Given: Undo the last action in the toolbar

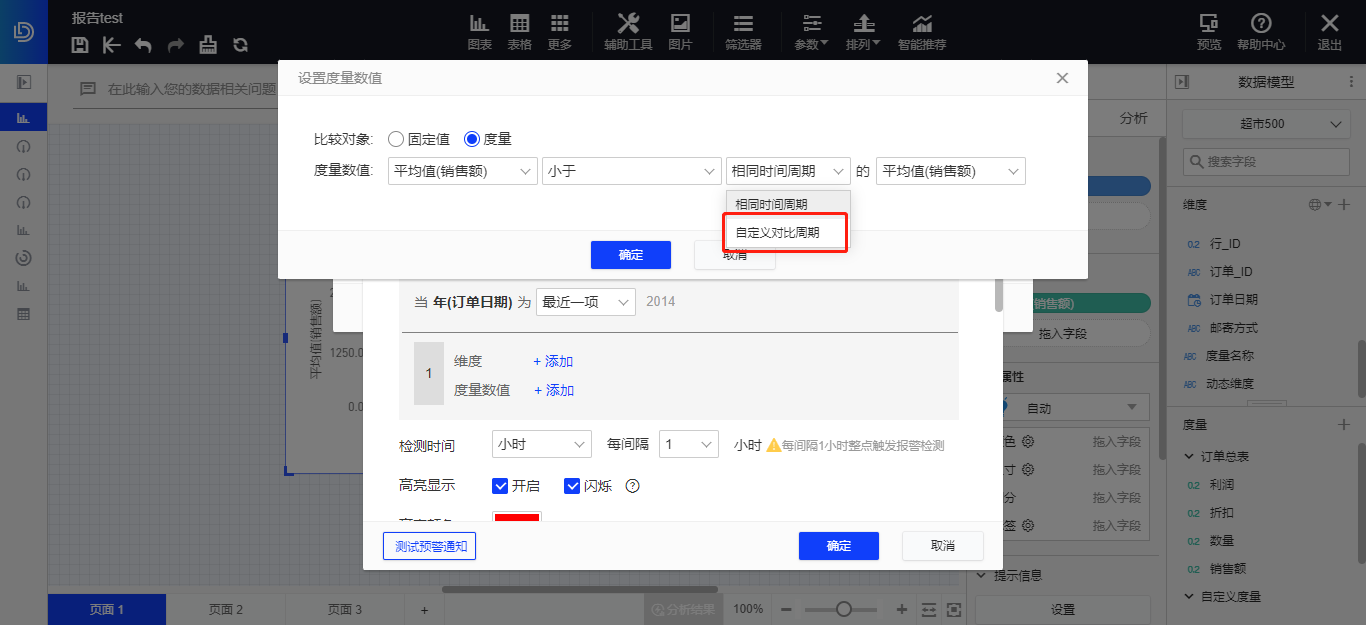Looking at the screenshot, I should [x=144, y=44].
